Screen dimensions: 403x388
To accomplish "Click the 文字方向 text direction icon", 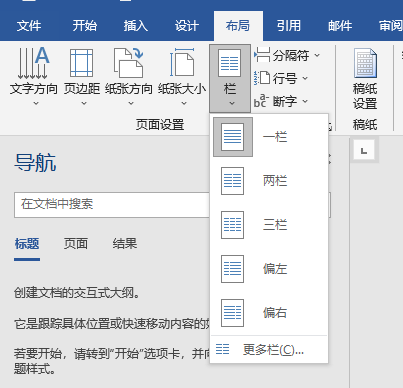I will pos(33,63).
